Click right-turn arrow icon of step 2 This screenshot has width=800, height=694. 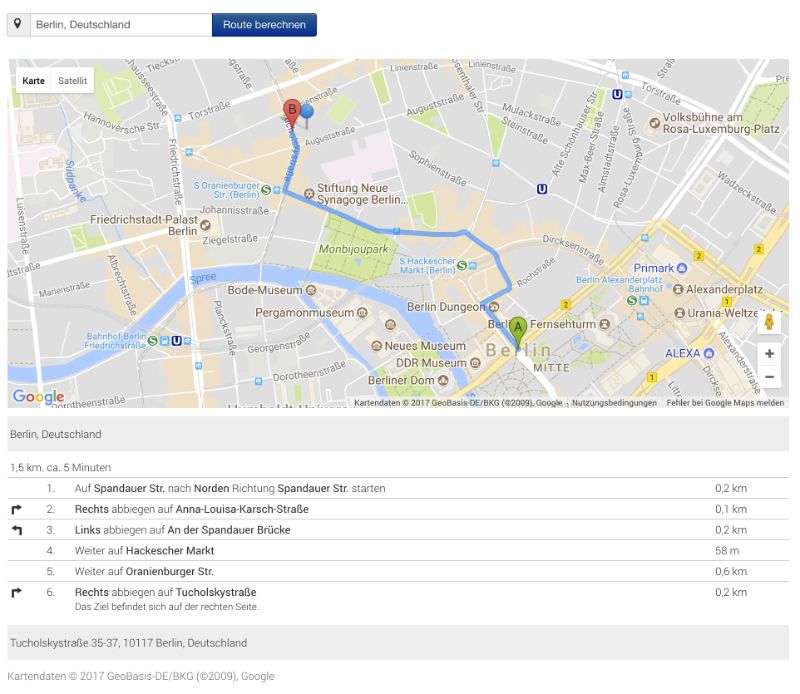point(17,509)
